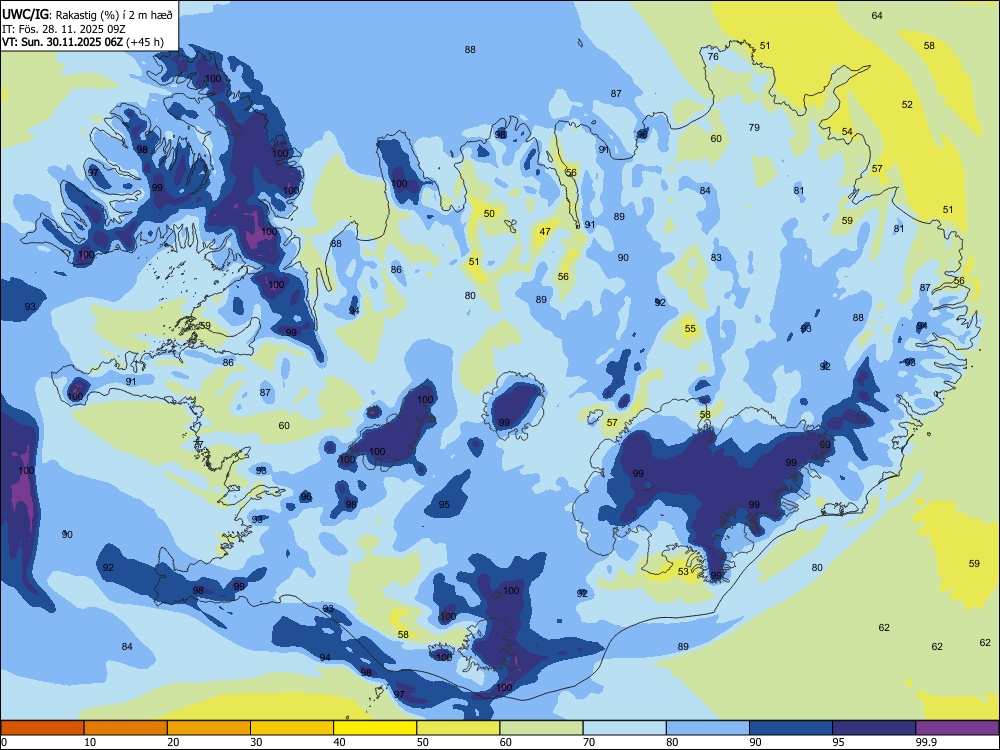This screenshot has width=1000, height=750.
Task: Click the humidity value "54" on the map
Action: pyautogui.click(x=847, y=131)
